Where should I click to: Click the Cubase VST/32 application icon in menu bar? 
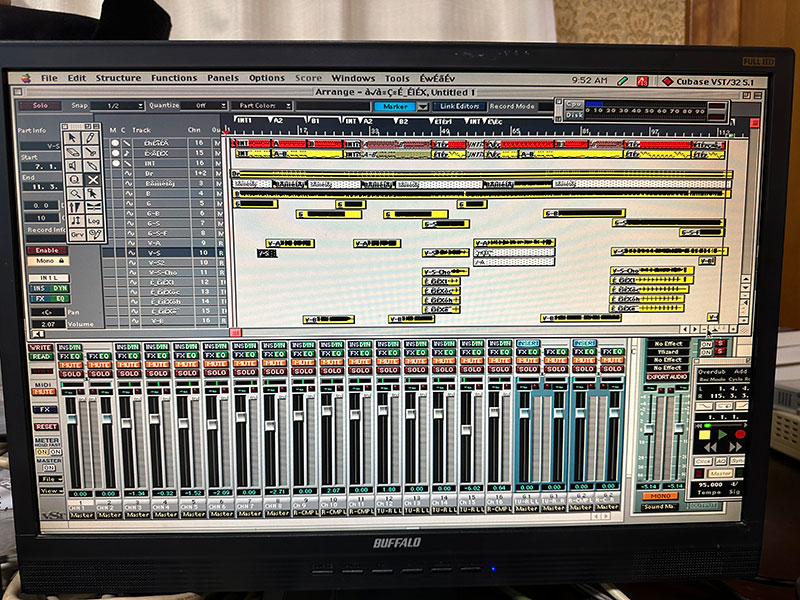click(x=667, y=81)
